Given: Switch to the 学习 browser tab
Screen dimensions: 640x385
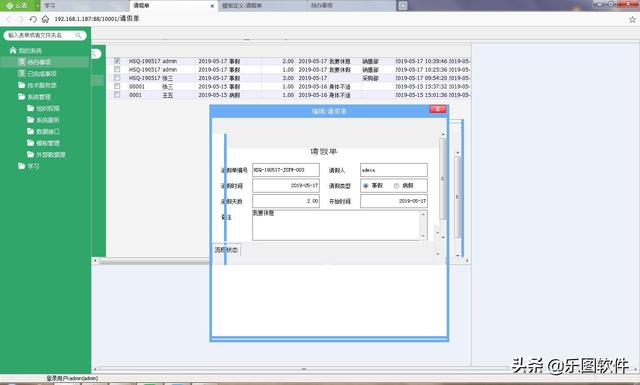Looking at the screenshot, I should [84, 6].
